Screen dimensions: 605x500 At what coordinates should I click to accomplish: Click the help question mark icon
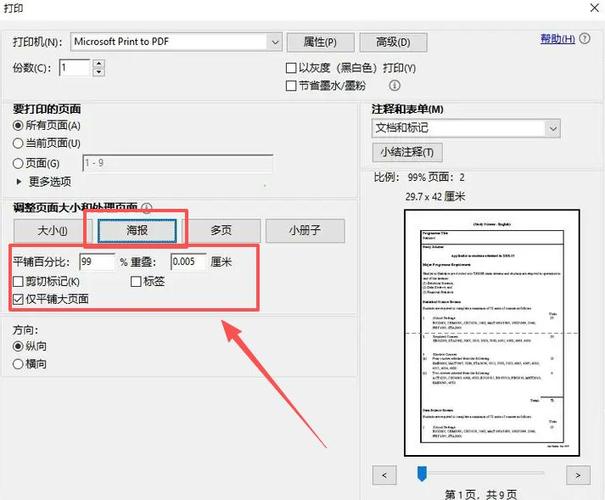click(585, 39)
